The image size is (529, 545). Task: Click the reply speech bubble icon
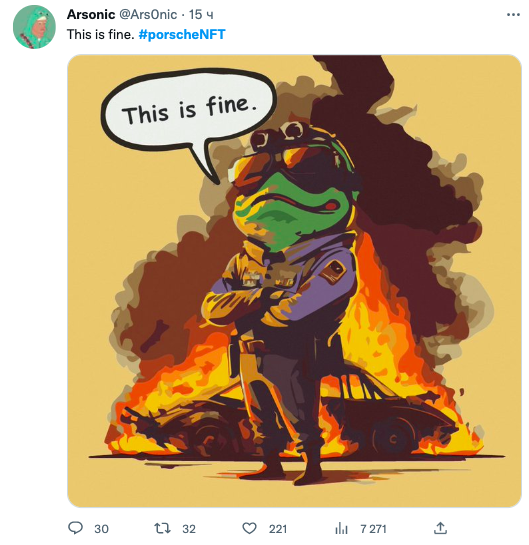click(75, 528)
